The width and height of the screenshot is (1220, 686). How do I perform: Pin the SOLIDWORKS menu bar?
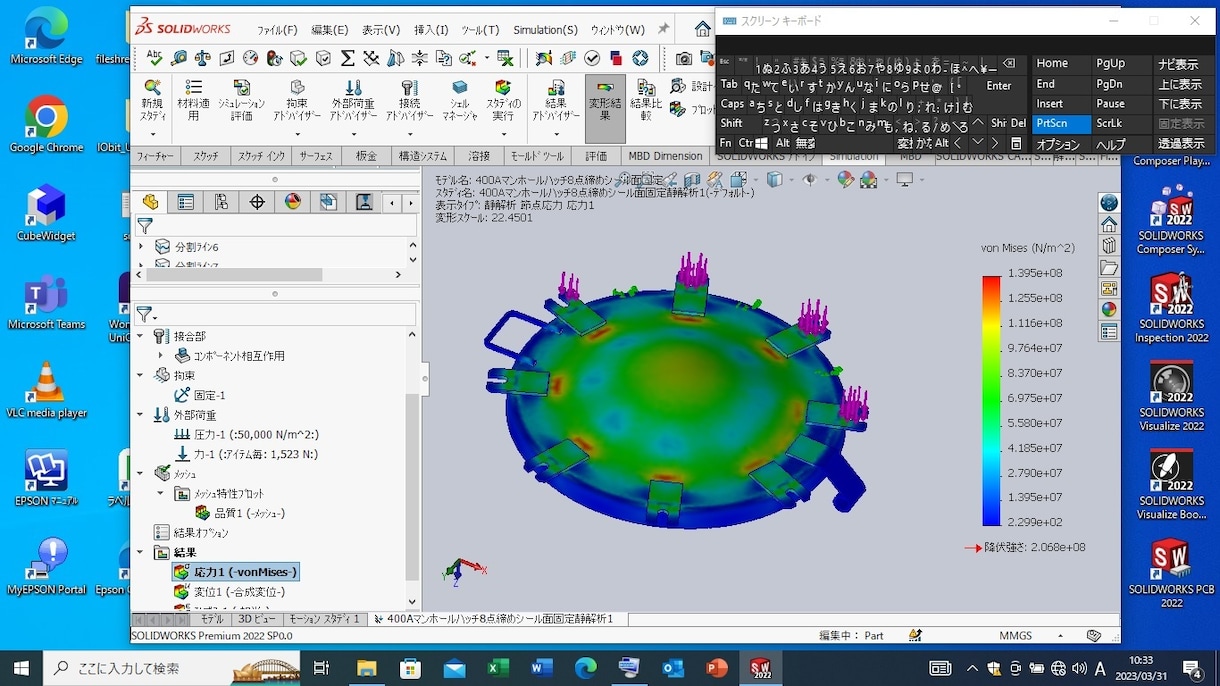point(664,29)
